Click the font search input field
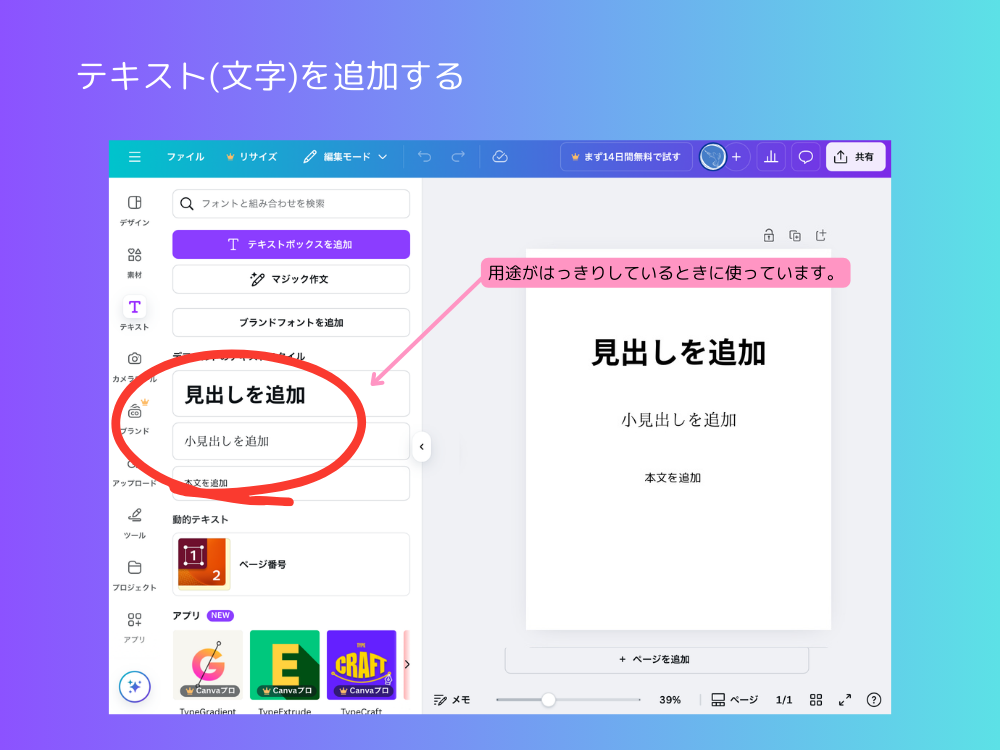The height and width of the screenshot is (750, 1000). point(290,204)
